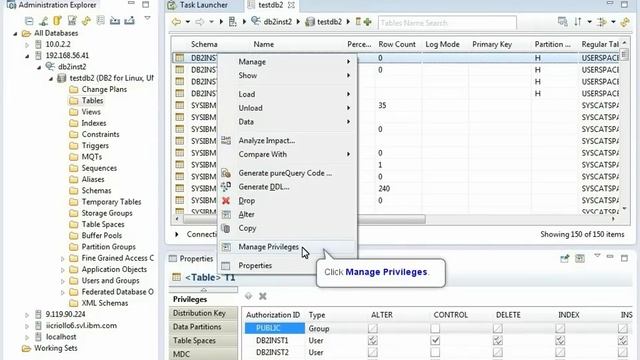This screenshot has width=640, height=360.
Task: Toggle the ALTER checkbox for DB2INST1
Action: pyautogui.click(x=373, y=340)
